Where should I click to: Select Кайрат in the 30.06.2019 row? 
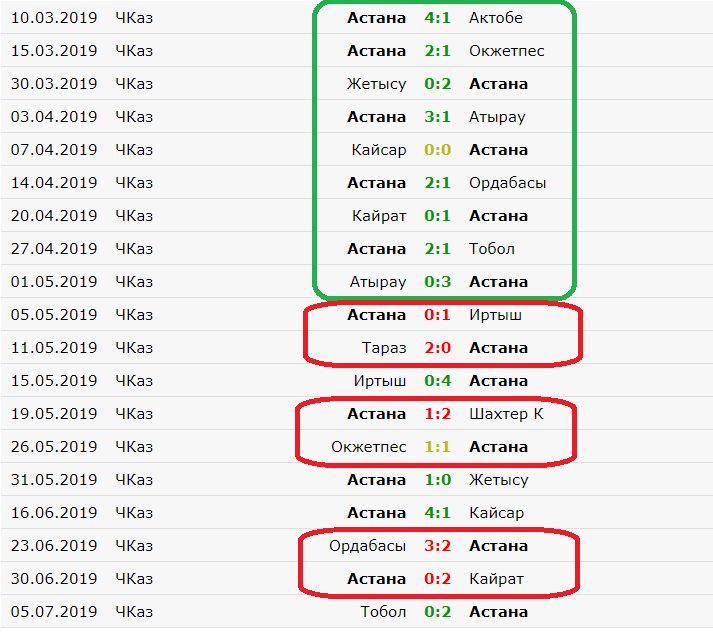click(x=496, y=579)
